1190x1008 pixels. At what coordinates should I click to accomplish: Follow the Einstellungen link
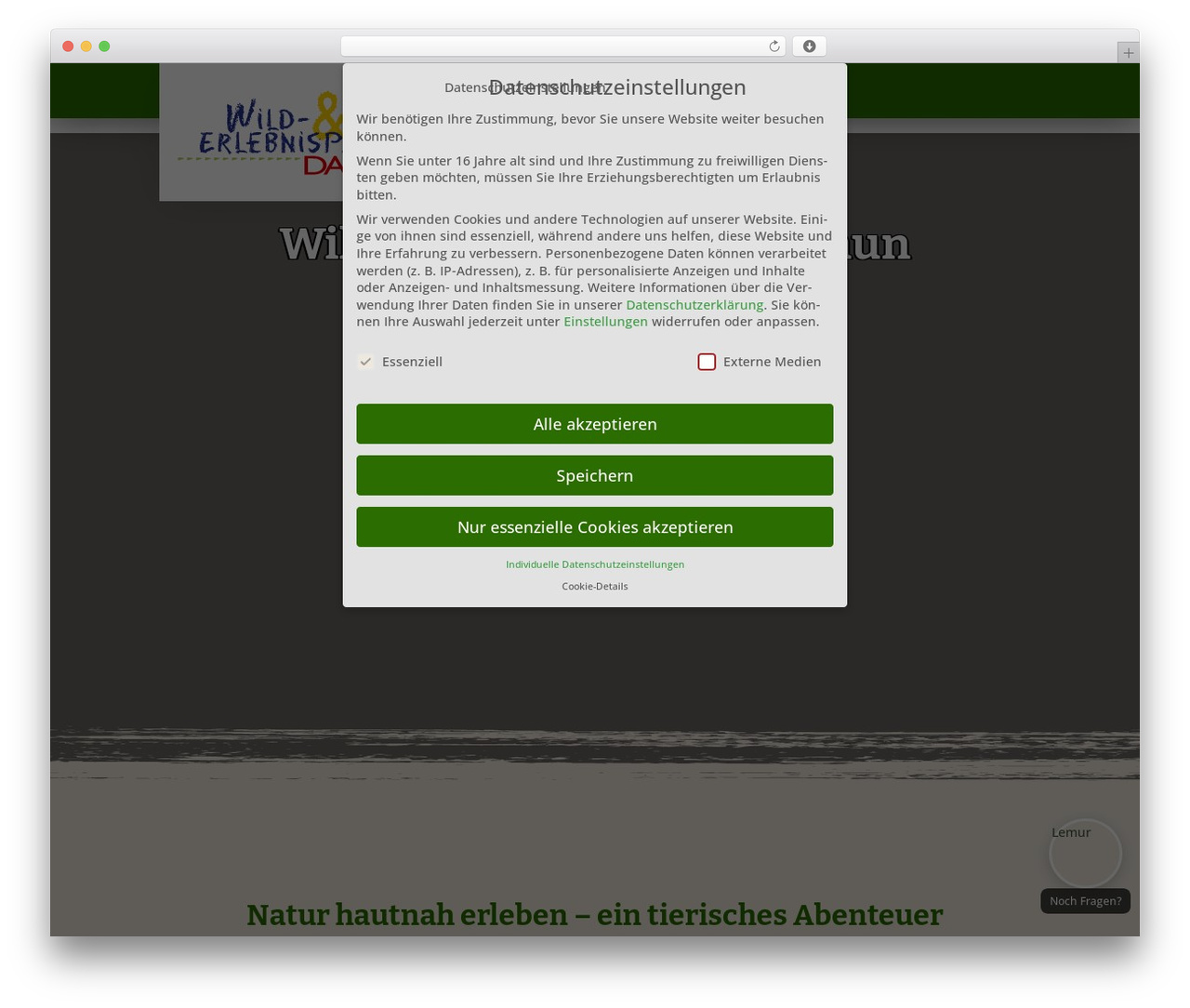[x=605, y=322]
